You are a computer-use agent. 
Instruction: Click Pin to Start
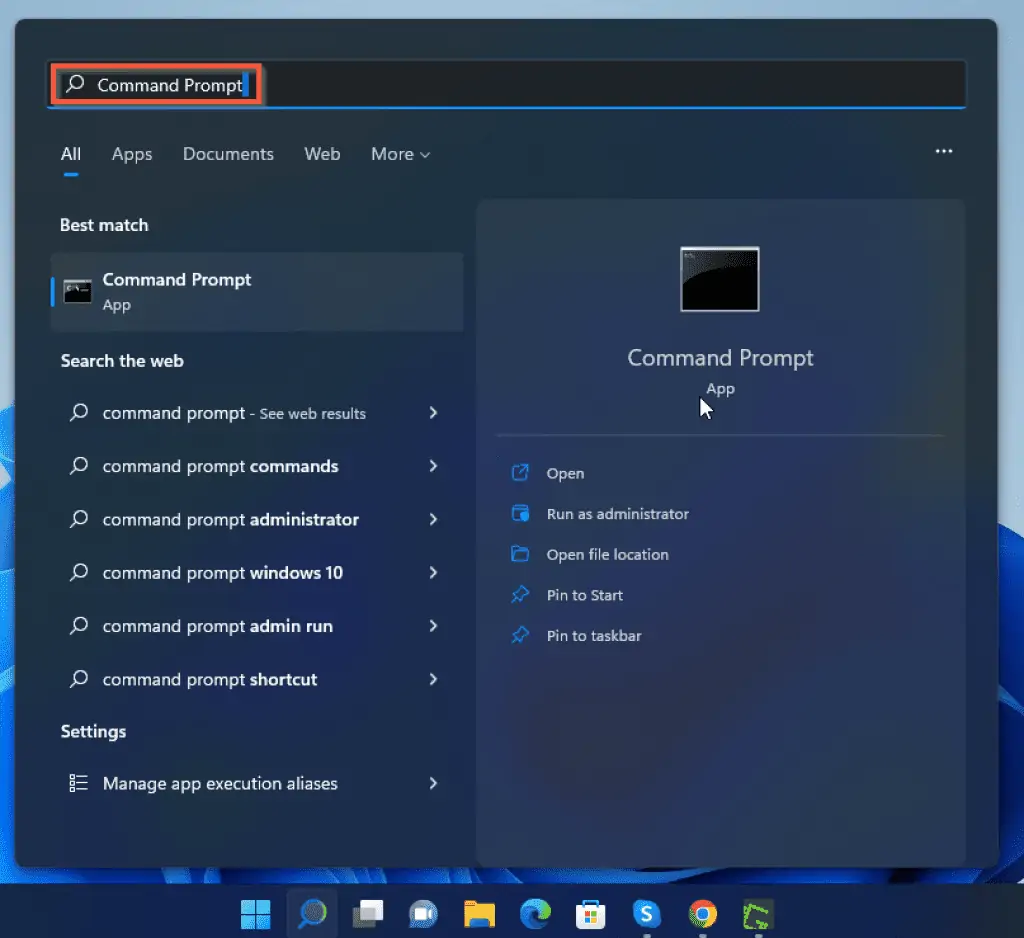[x=584, y=595]
